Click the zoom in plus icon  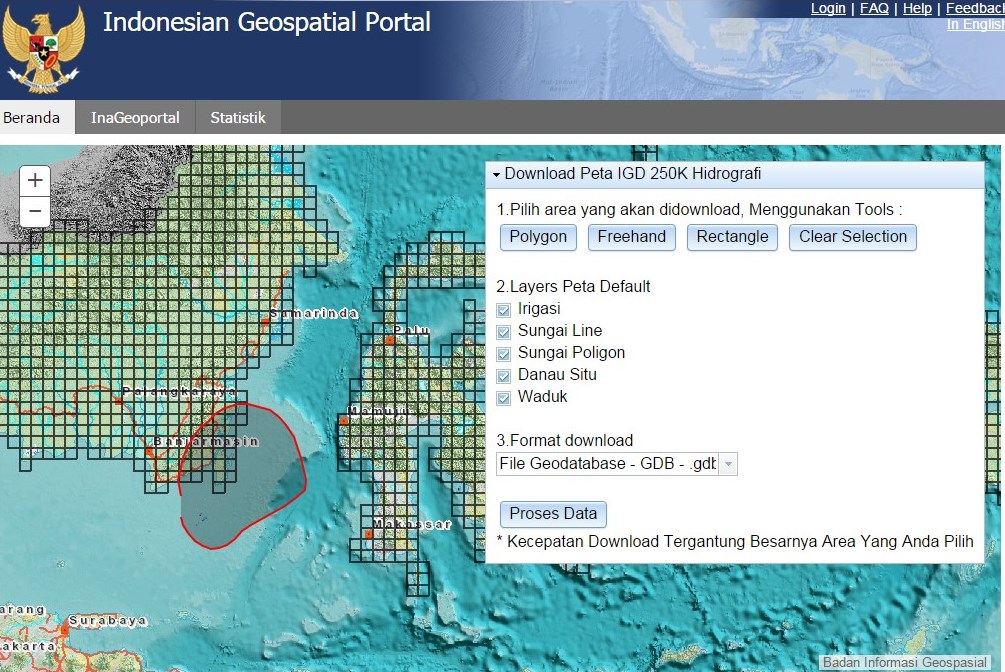point(34,180)
